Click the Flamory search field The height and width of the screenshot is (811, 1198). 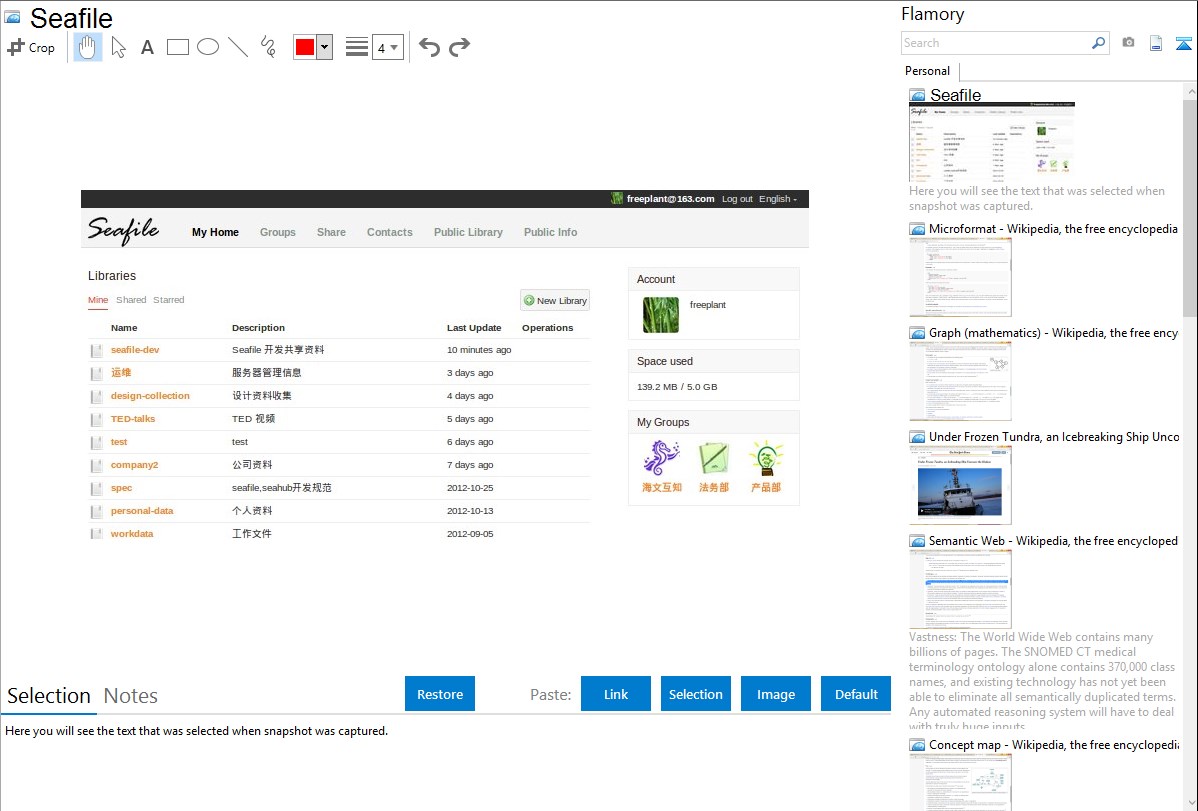click(995, 43)
